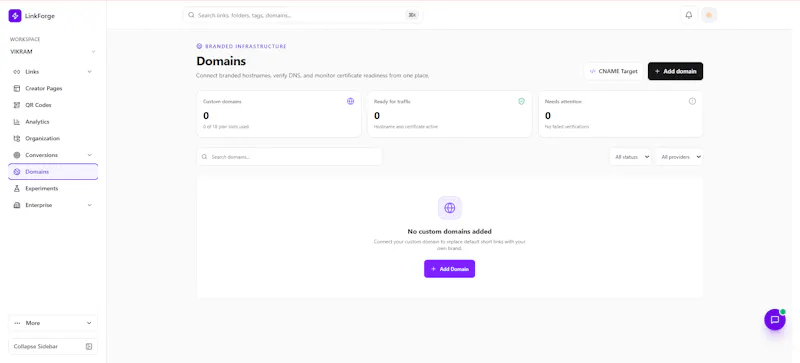Expand the Enterprise submenu chevron
This screenshot has width=800, height=363.
[89, 205]
